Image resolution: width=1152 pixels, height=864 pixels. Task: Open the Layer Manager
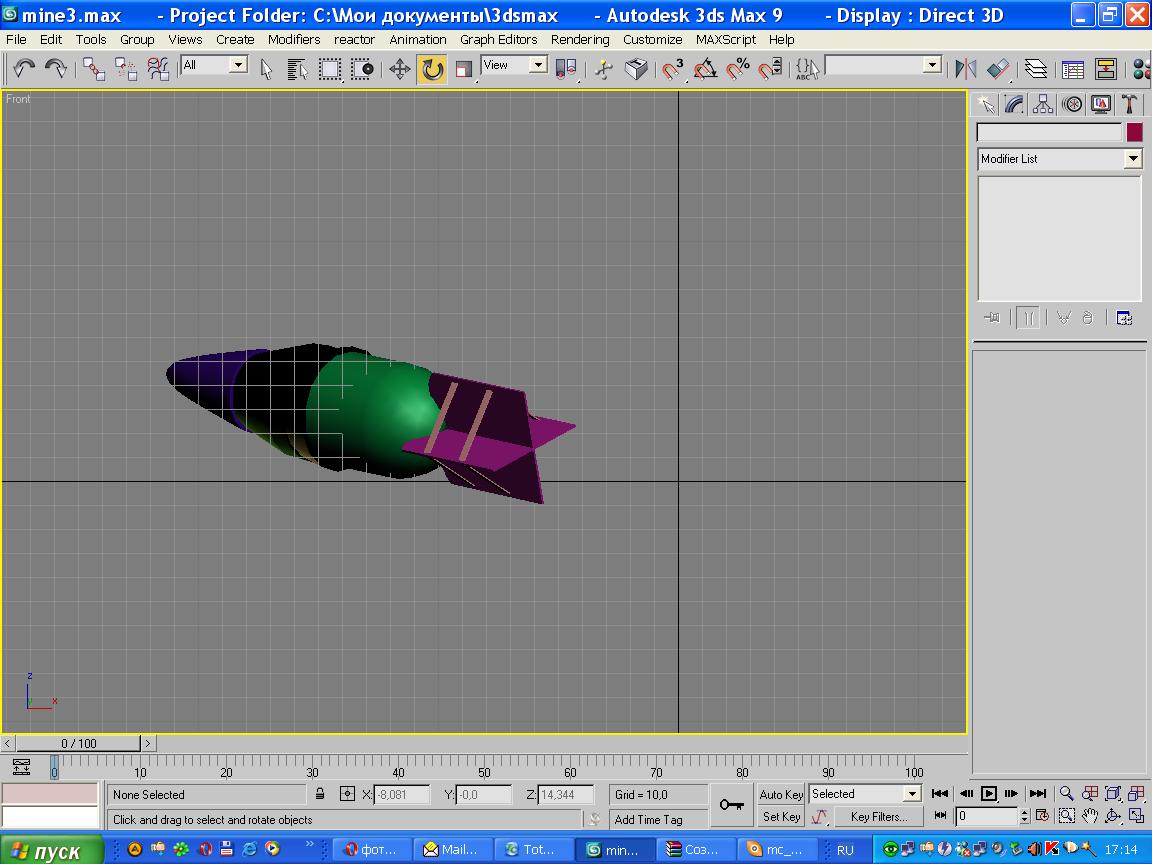tap(1036, 69)
